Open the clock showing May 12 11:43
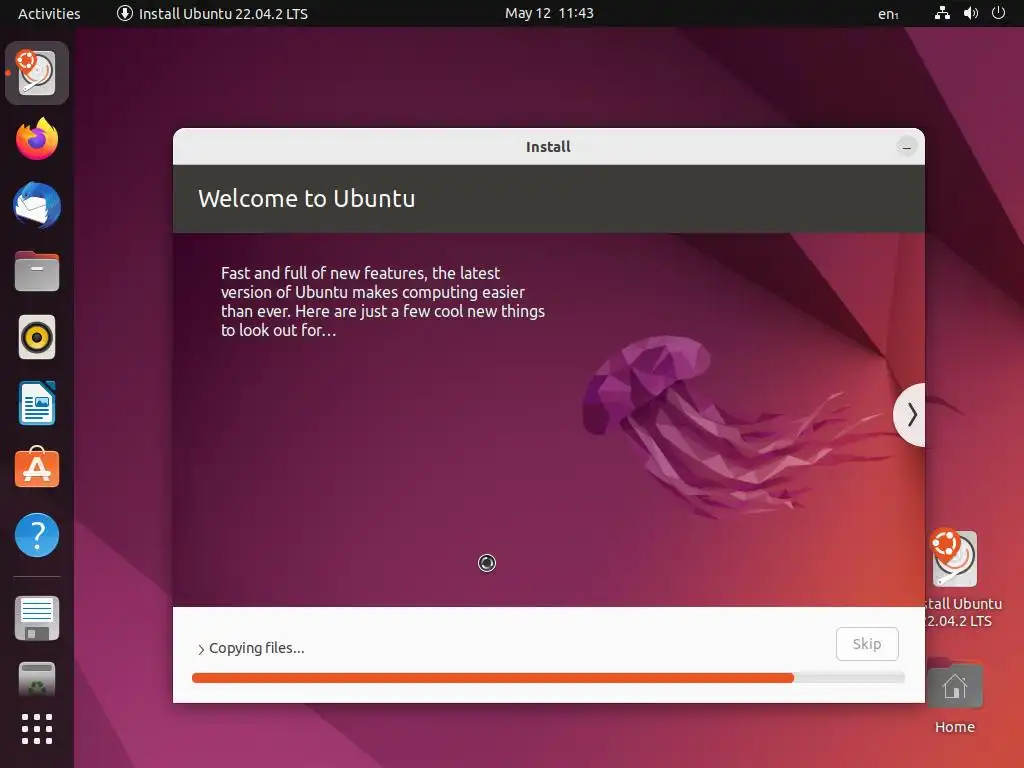The image size is (1024, 768). (x=549, y=13)
